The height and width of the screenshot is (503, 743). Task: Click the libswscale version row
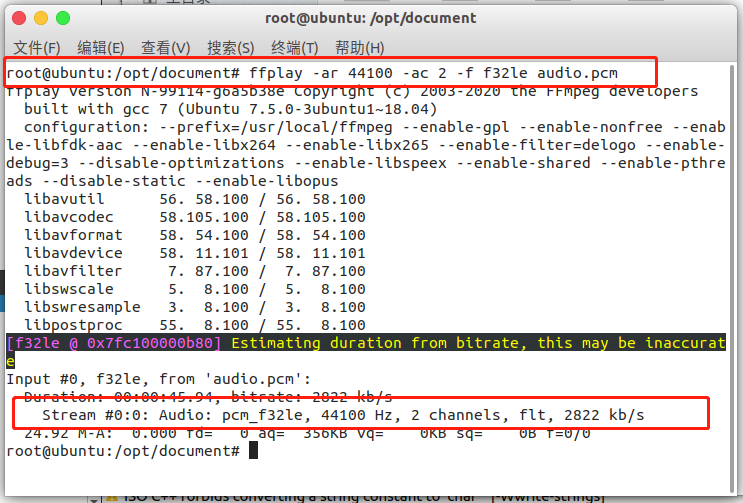195,289
